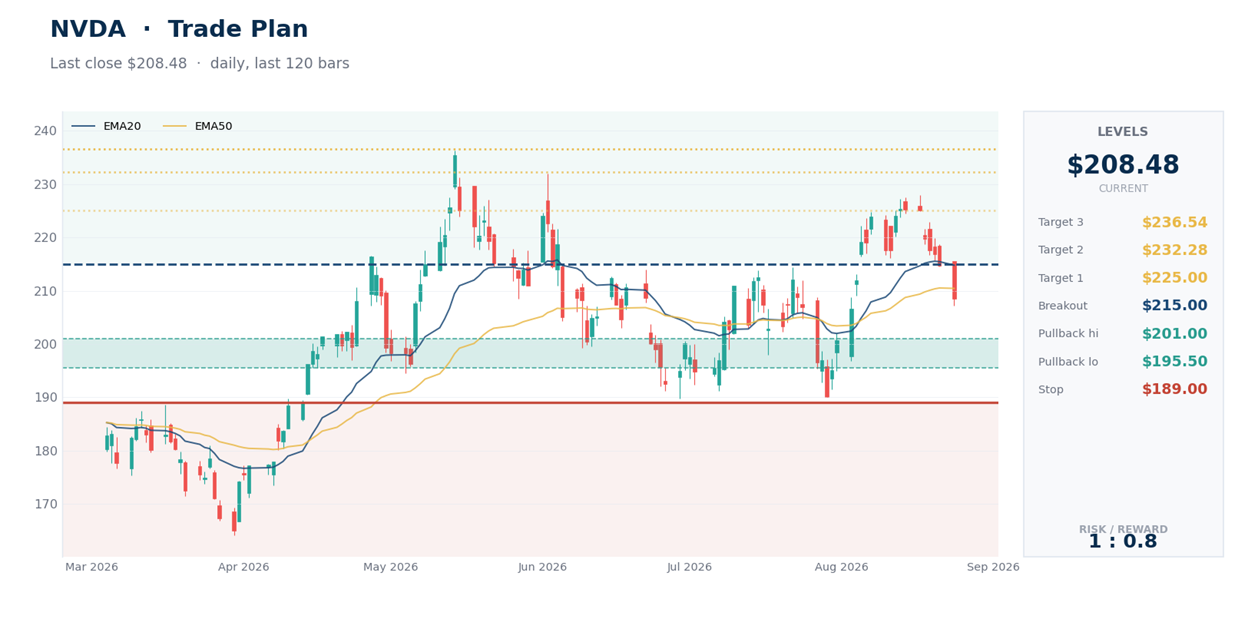
Task: Click the Target 1 label
Action: point(1061,278)
